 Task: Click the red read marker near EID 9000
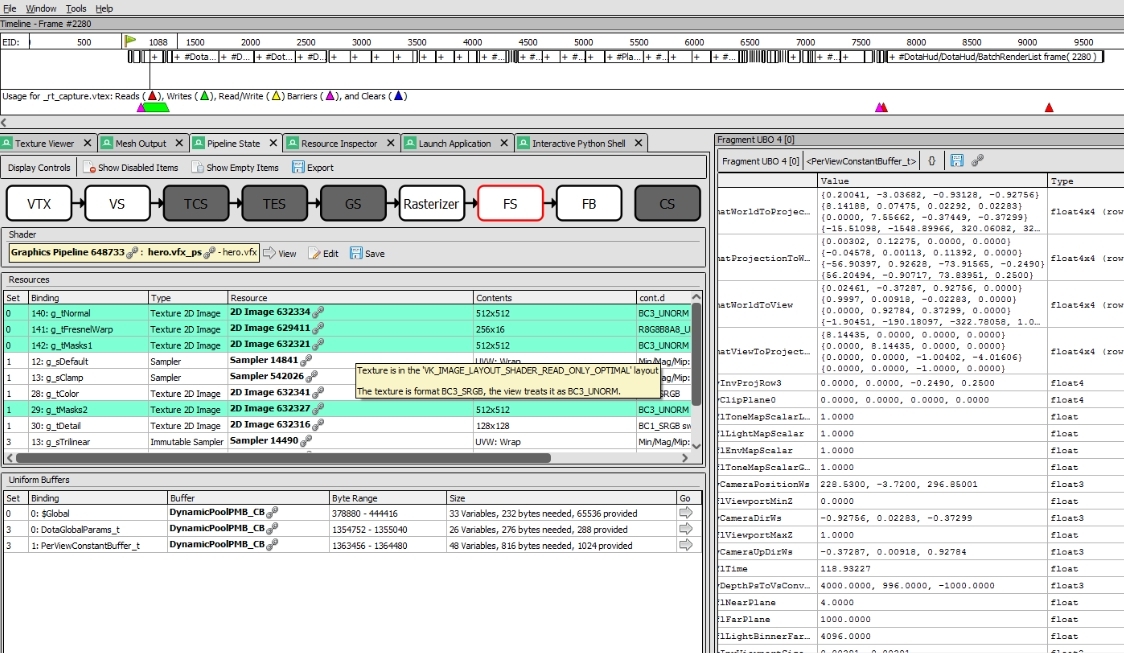point(1049,108)
